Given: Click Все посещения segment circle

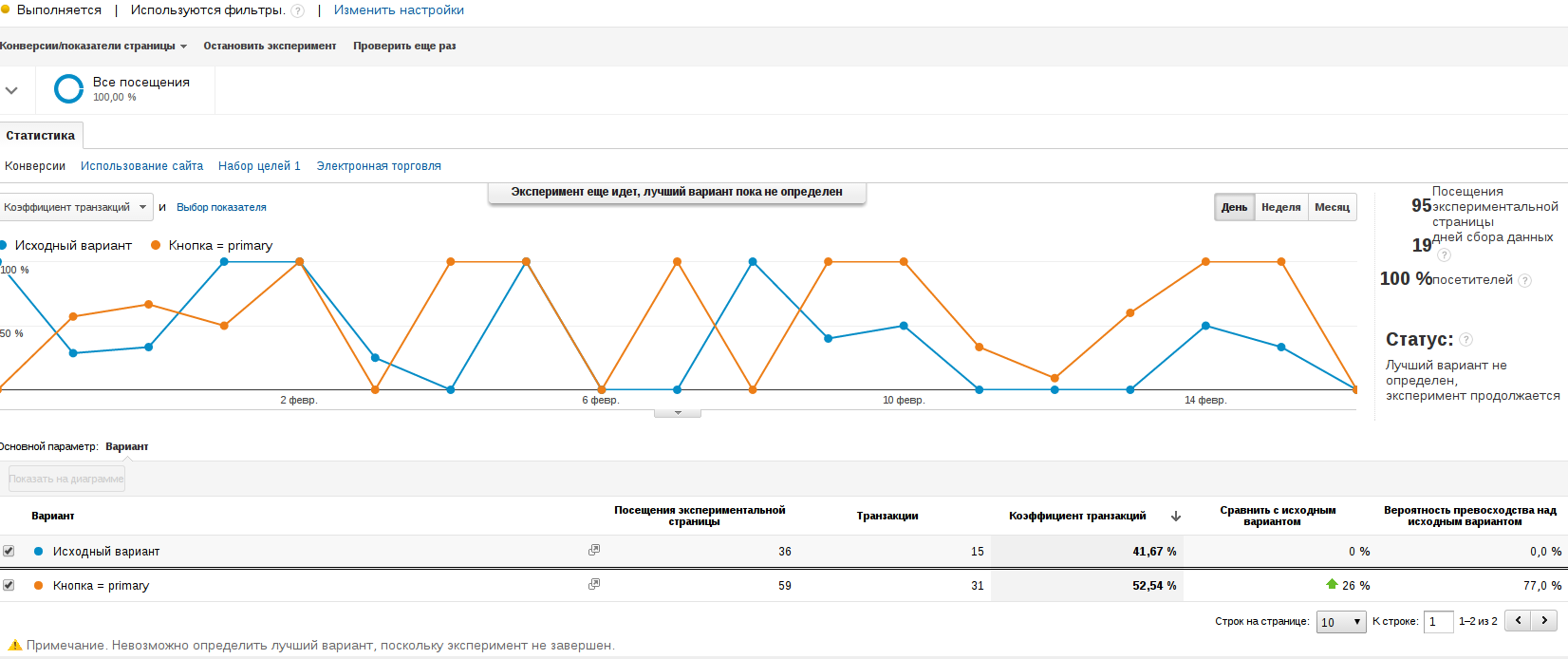Looking at the screenshot, I should 69,89.
